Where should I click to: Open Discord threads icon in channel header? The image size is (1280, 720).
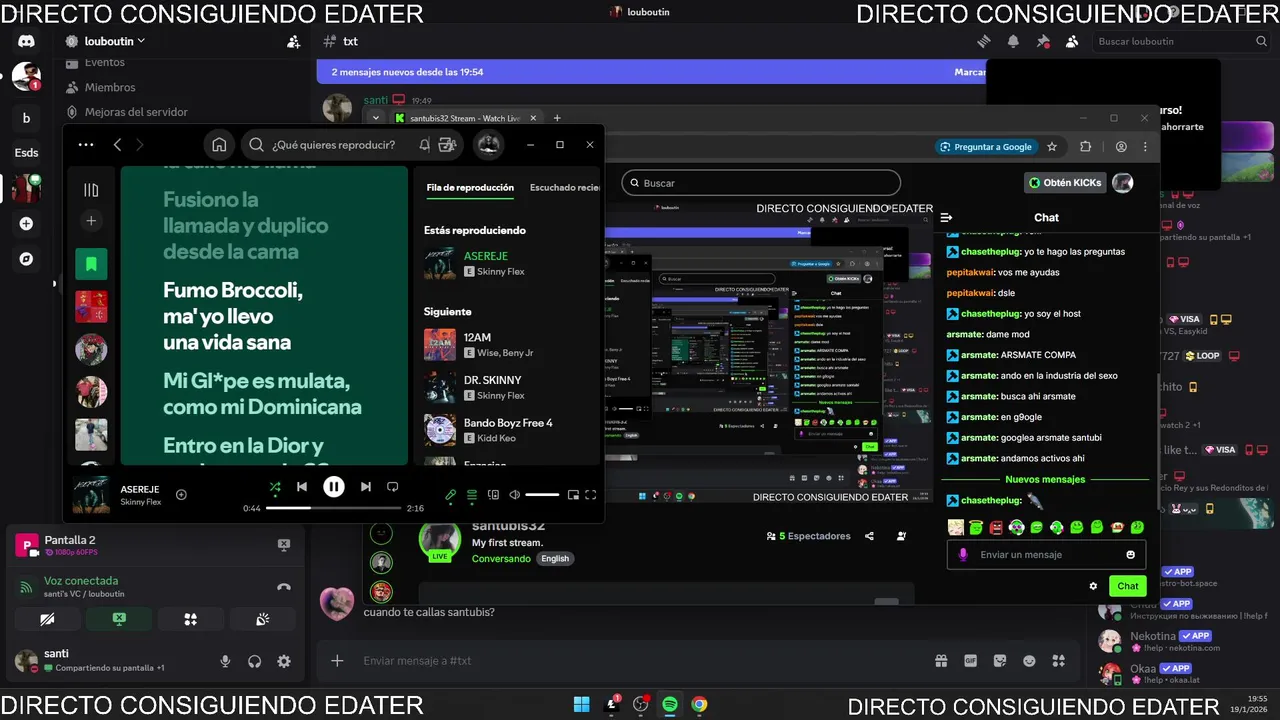[984, 41]
